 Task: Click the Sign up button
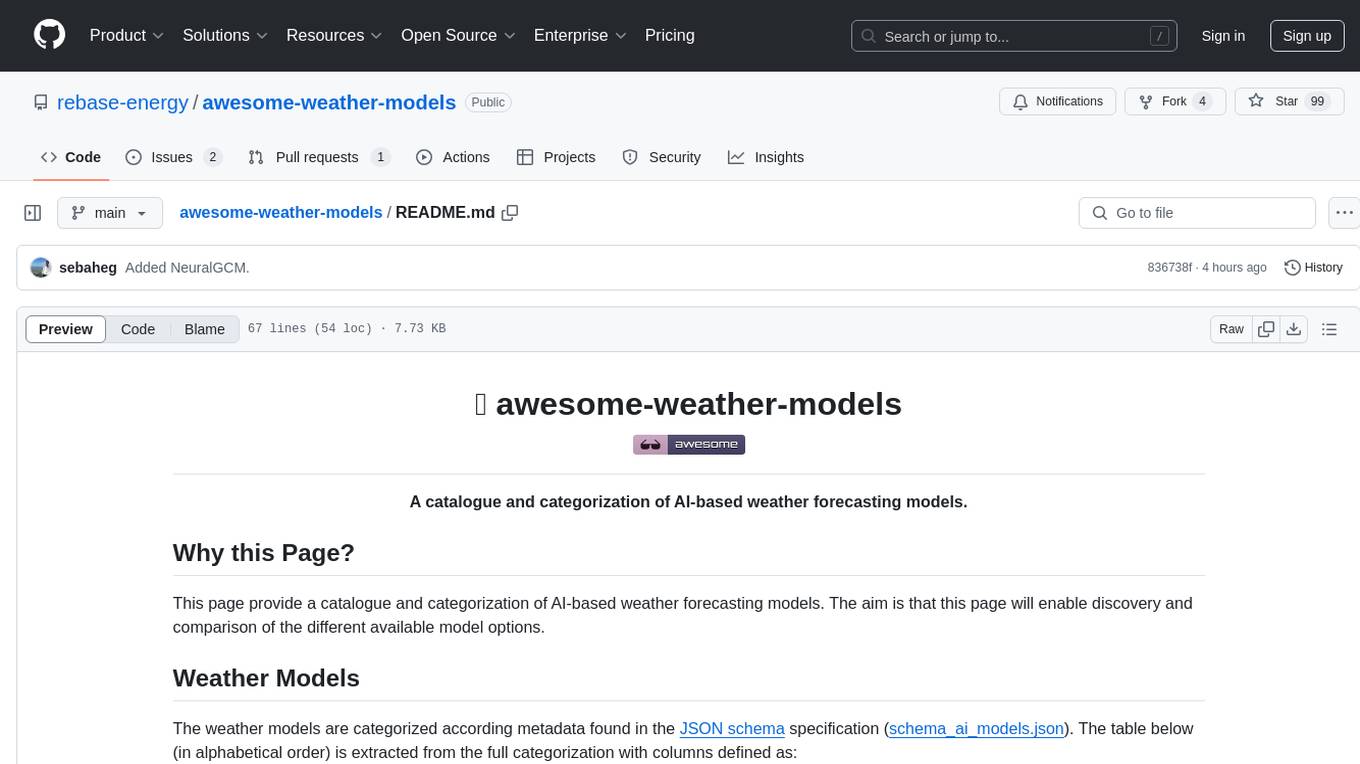[x=1307, y=36]
